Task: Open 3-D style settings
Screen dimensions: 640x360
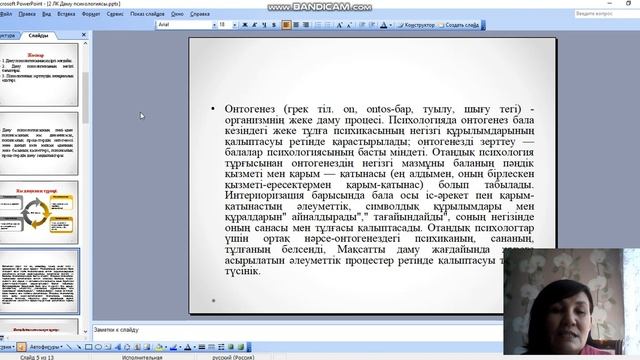Action: click(241, 347)
